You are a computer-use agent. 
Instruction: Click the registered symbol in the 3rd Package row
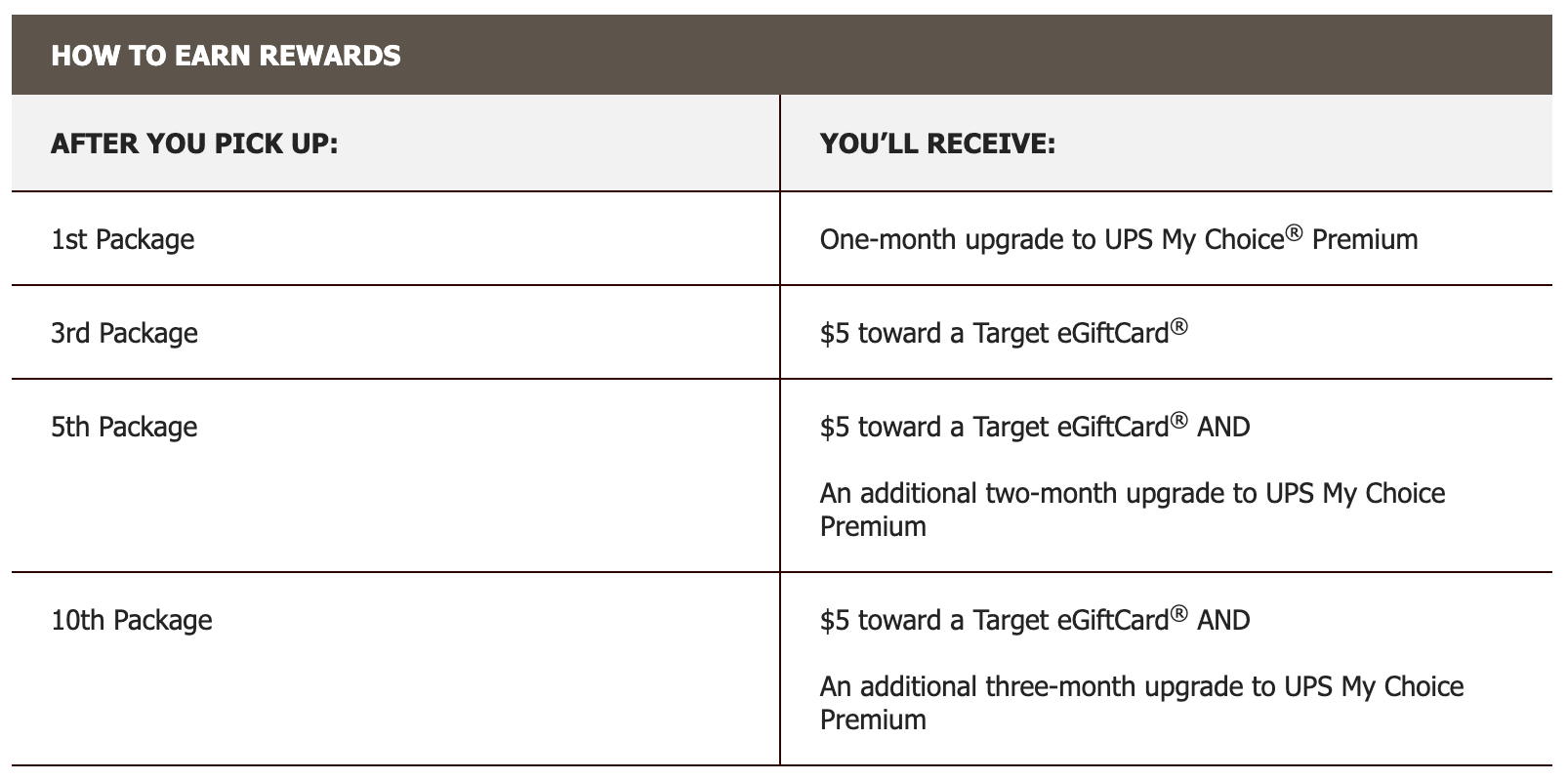1179,327
